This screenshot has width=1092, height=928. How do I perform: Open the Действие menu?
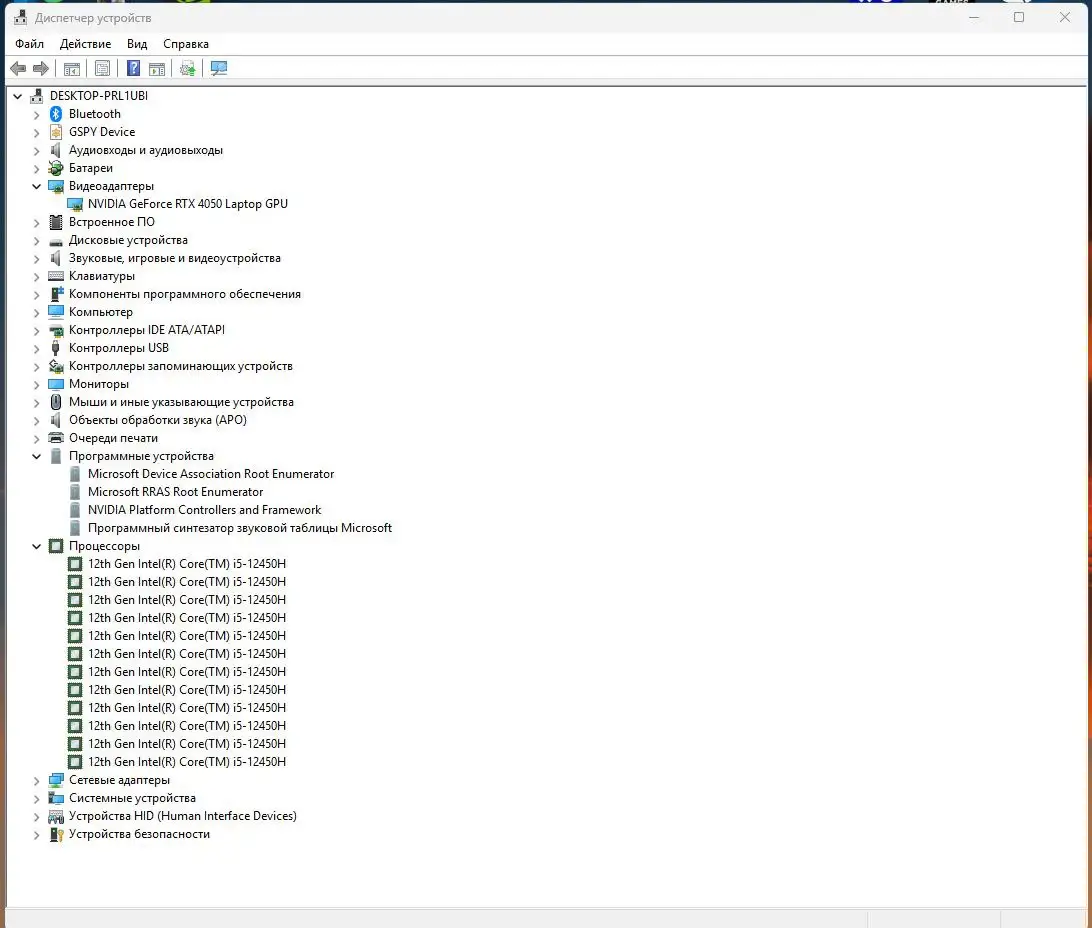click(85, 44)
